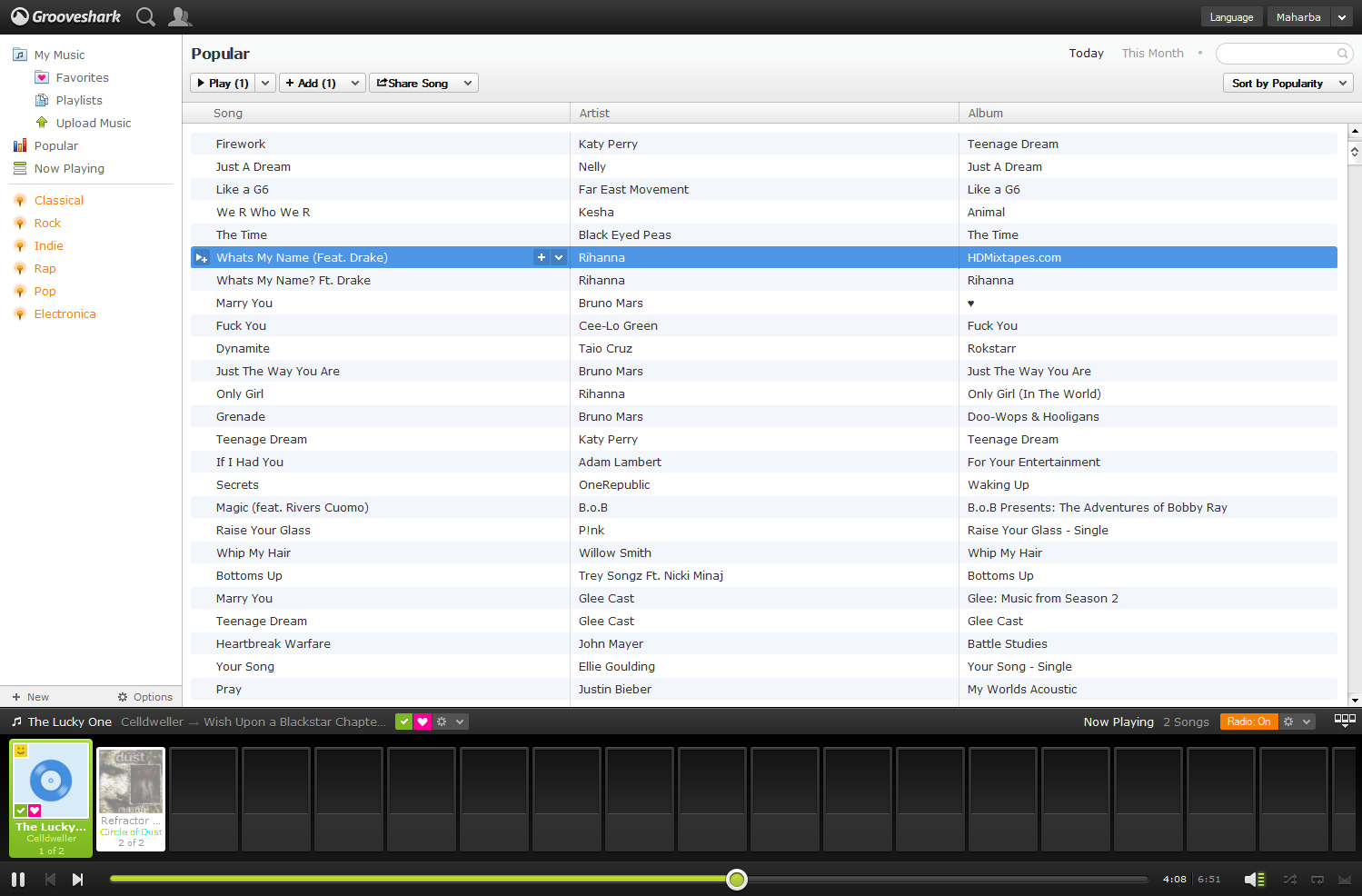Switch to the This Month tab
Viewport: 1362px width, 896px height.
click(x=1152, y=53)
